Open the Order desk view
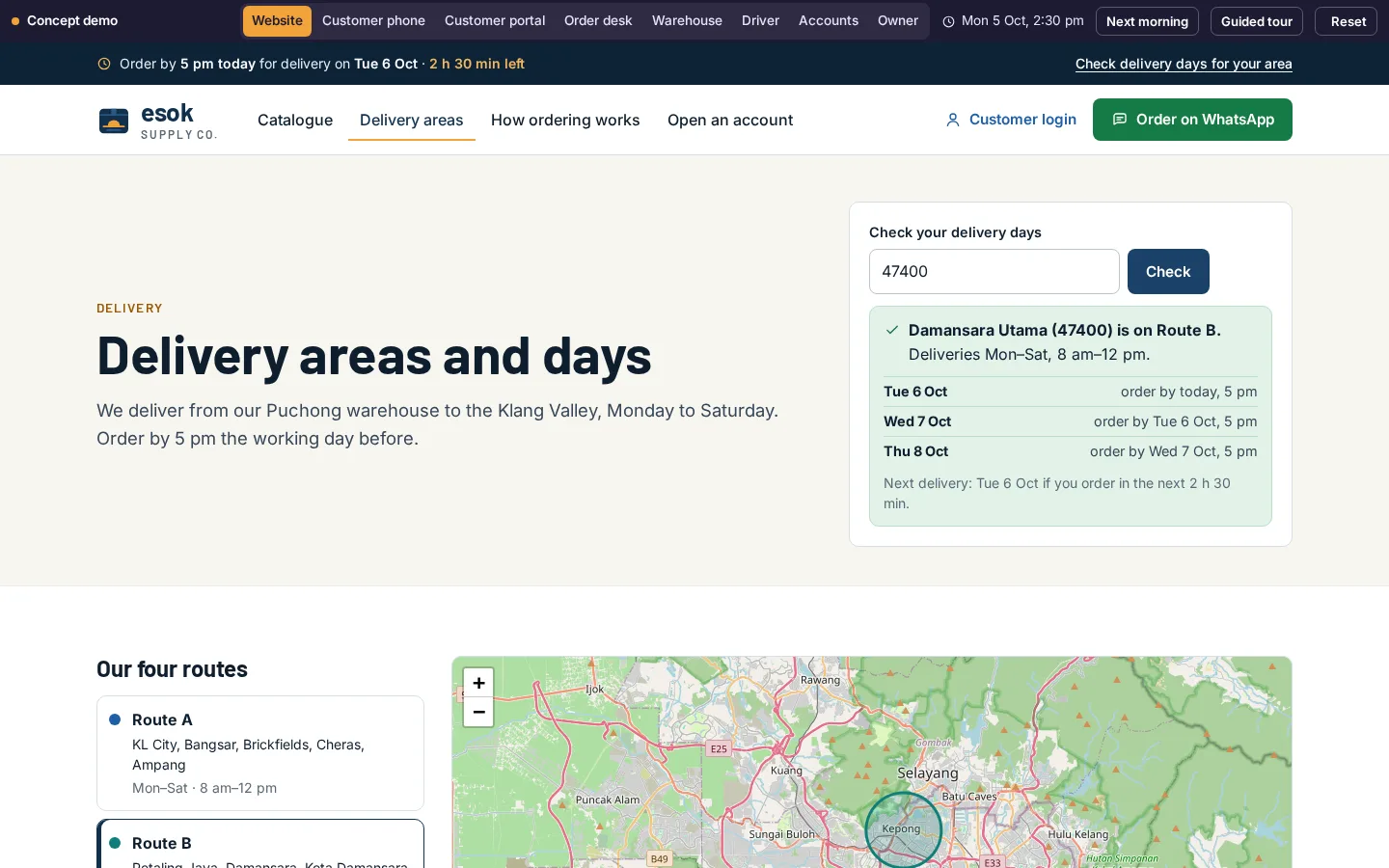This screenshot has width=1389, height=868. point(598,21)
